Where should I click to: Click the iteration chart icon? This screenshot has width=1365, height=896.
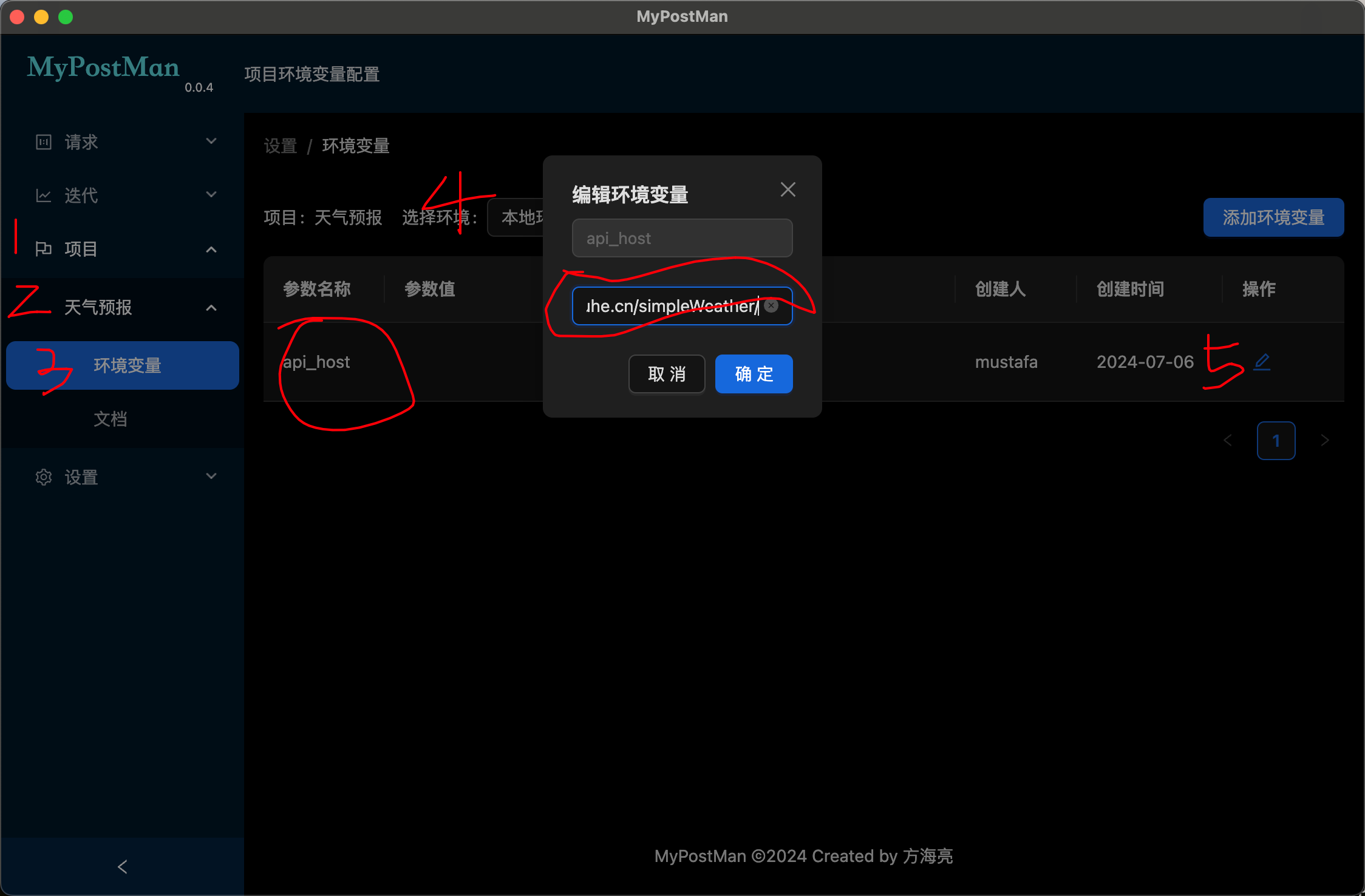click(x=44, y=195)
